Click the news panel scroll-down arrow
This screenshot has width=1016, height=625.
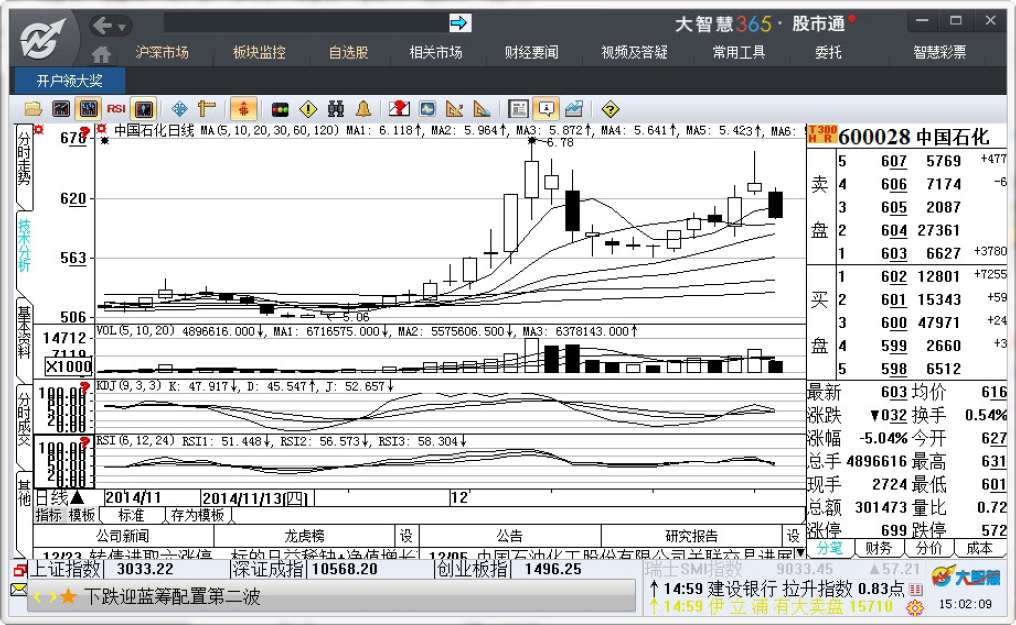pyautogui.click(x=800, y=553)
